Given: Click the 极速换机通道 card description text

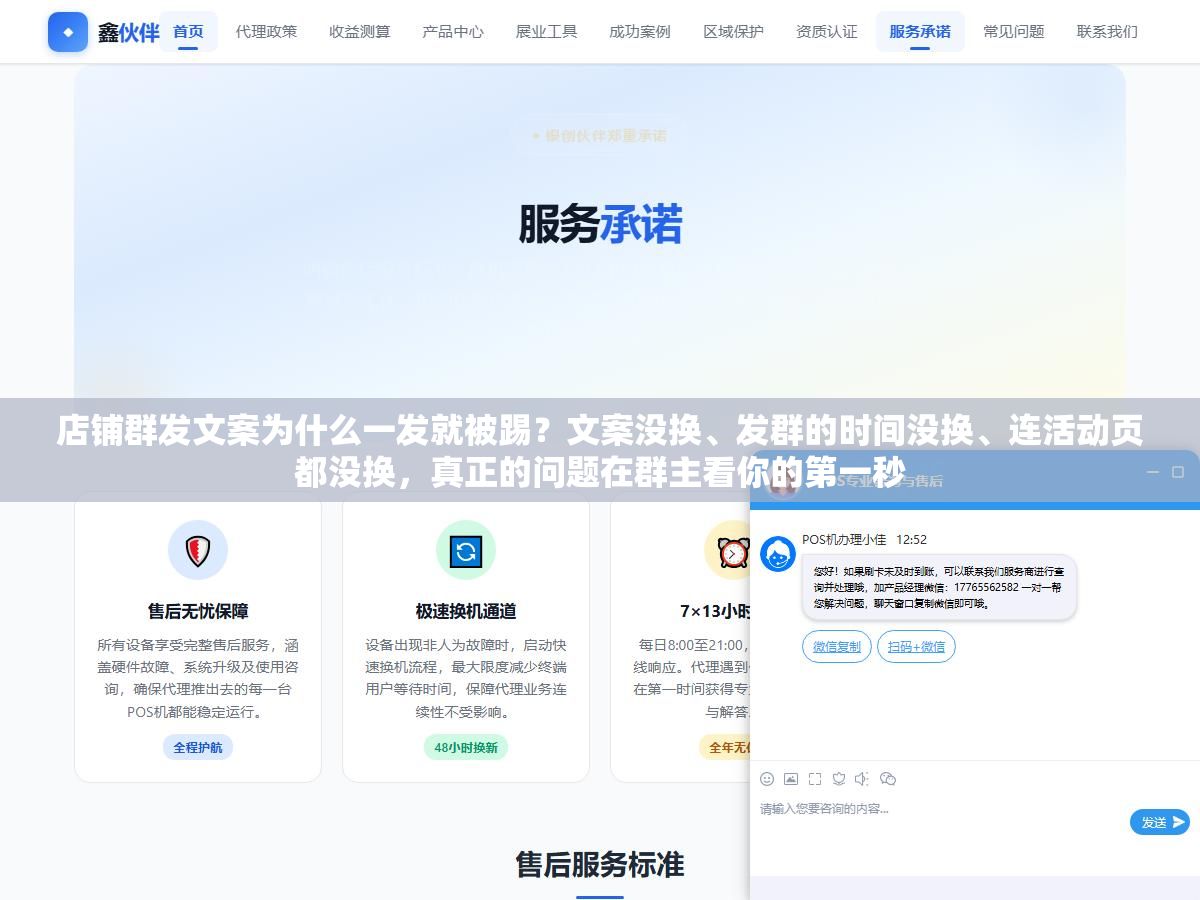Looking at the screenshot, I should 466,679.
